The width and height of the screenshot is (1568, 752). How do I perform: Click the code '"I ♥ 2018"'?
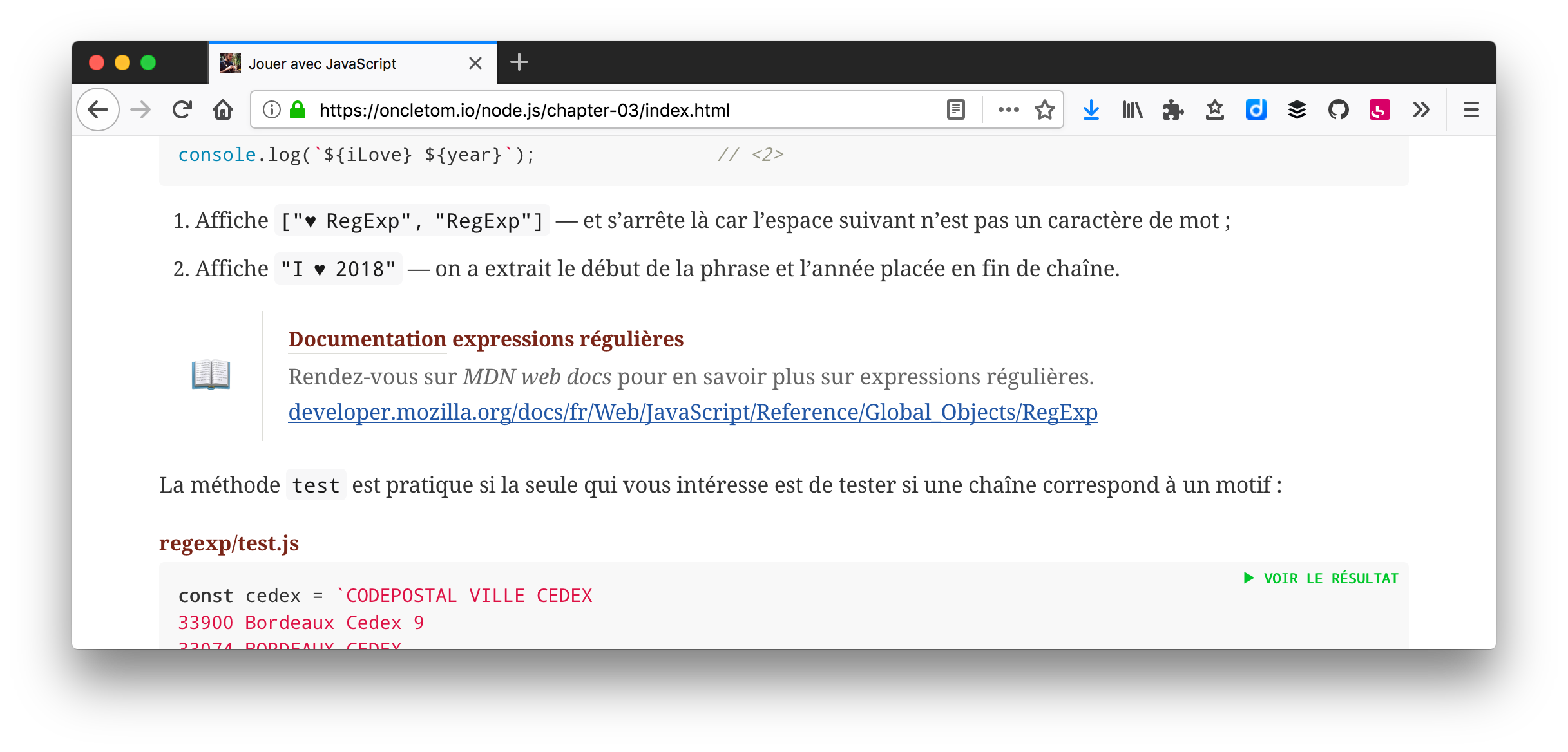[338, 269]
